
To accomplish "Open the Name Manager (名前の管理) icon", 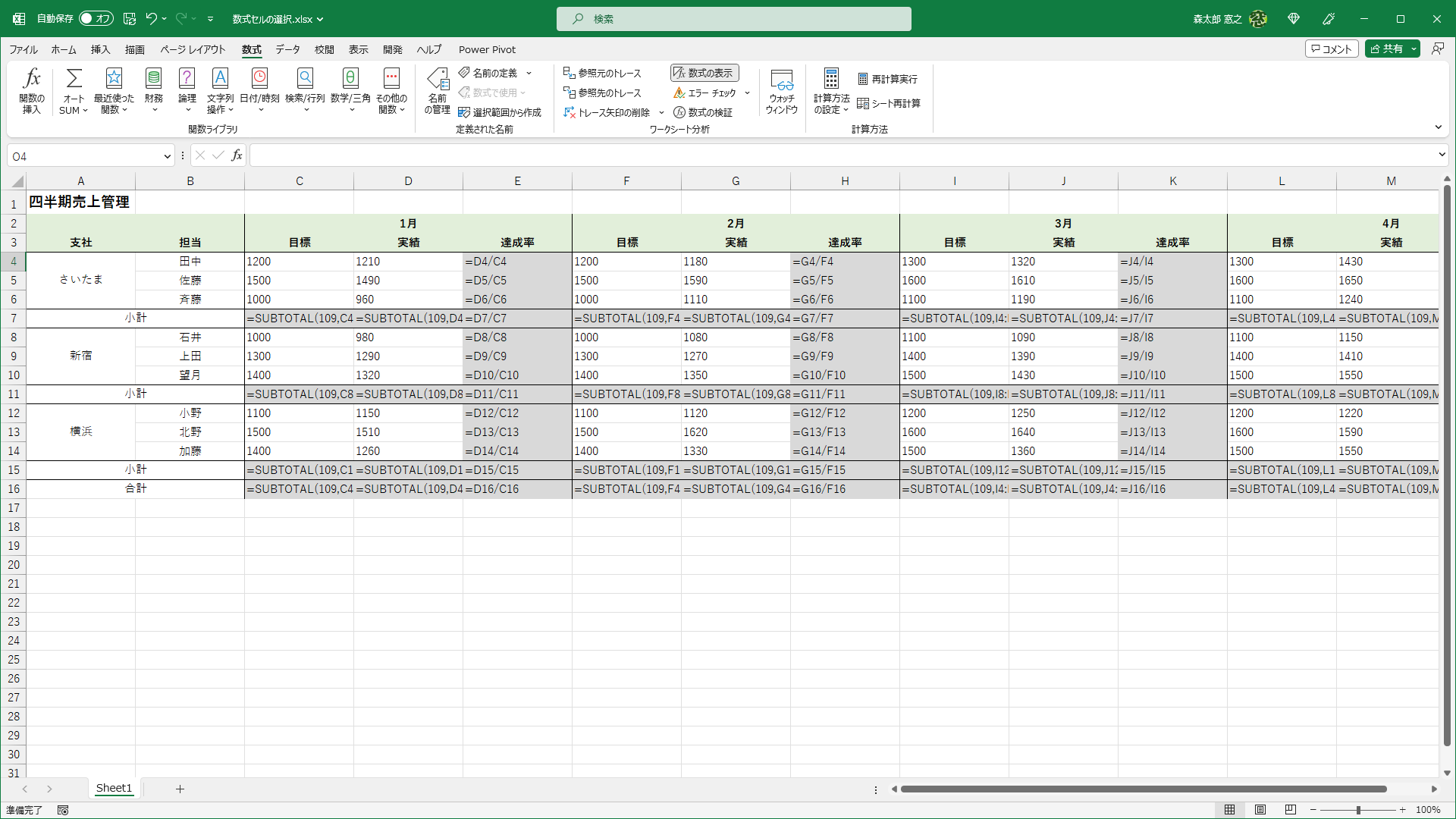I will tap(438, 79).
